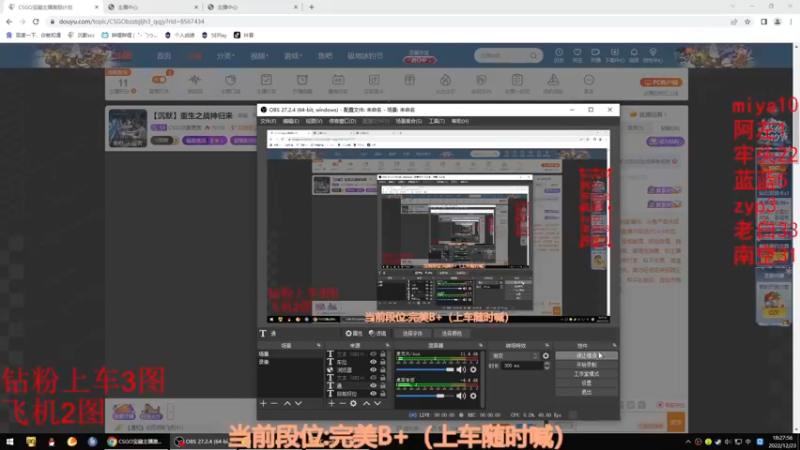Move the selected scene down

click(x=298, y=404)
